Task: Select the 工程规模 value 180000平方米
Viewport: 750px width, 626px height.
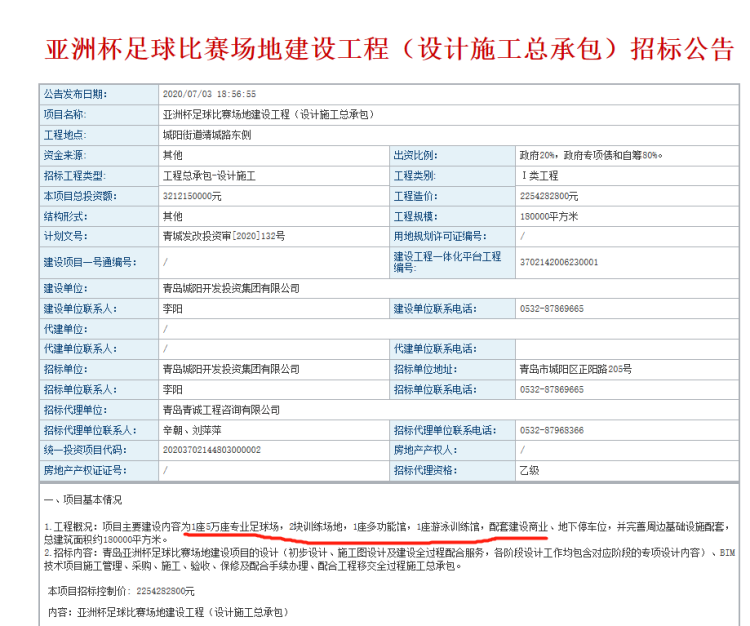Action: [549, 217]
